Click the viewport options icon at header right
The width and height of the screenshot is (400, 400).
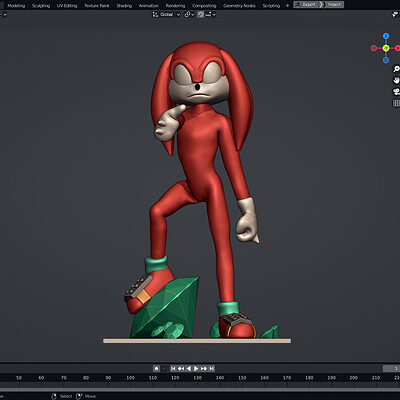pyautogui.click(x=396, y=14)
